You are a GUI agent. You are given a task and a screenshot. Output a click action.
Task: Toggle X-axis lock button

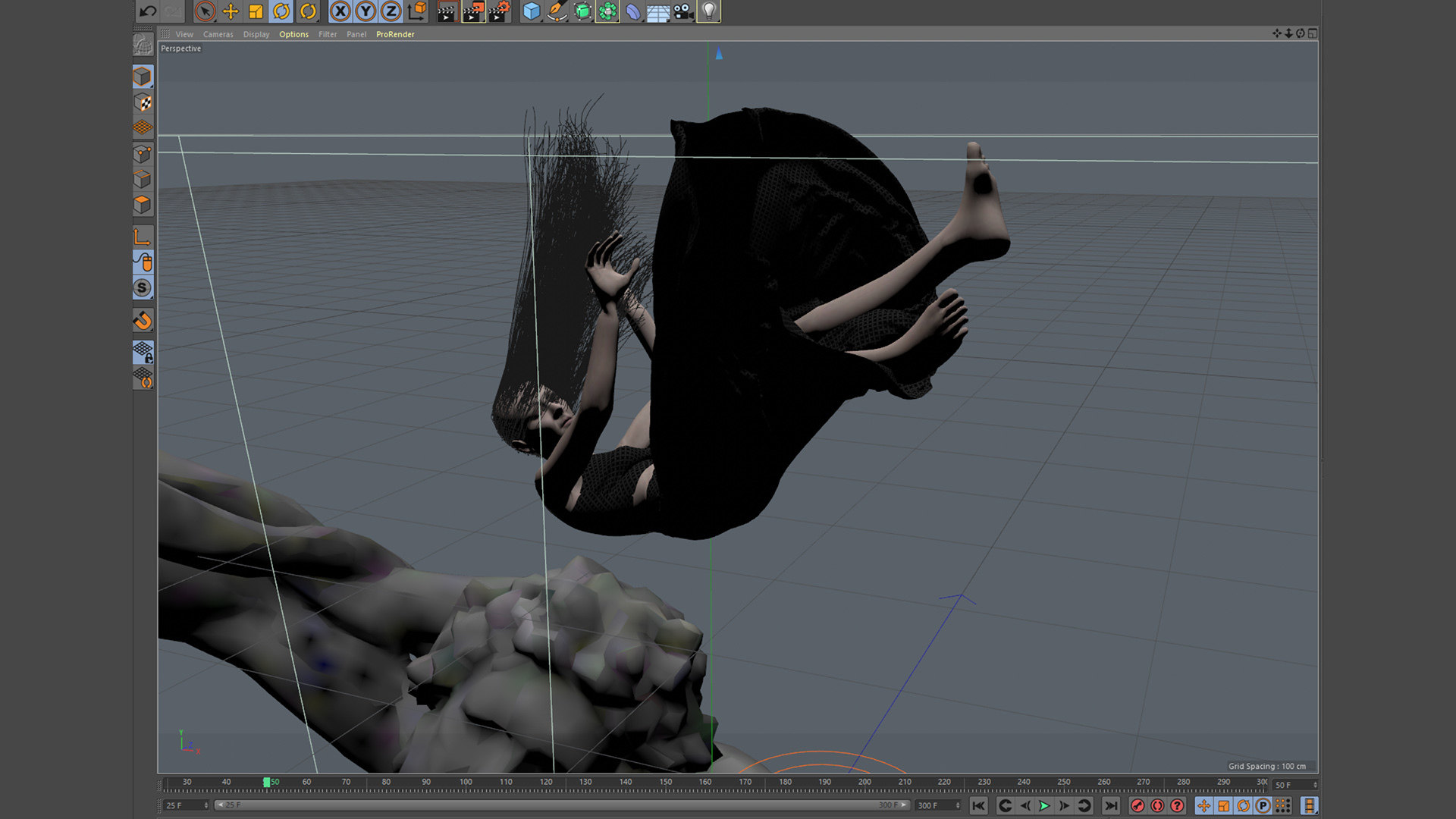[x=340, y=11]
